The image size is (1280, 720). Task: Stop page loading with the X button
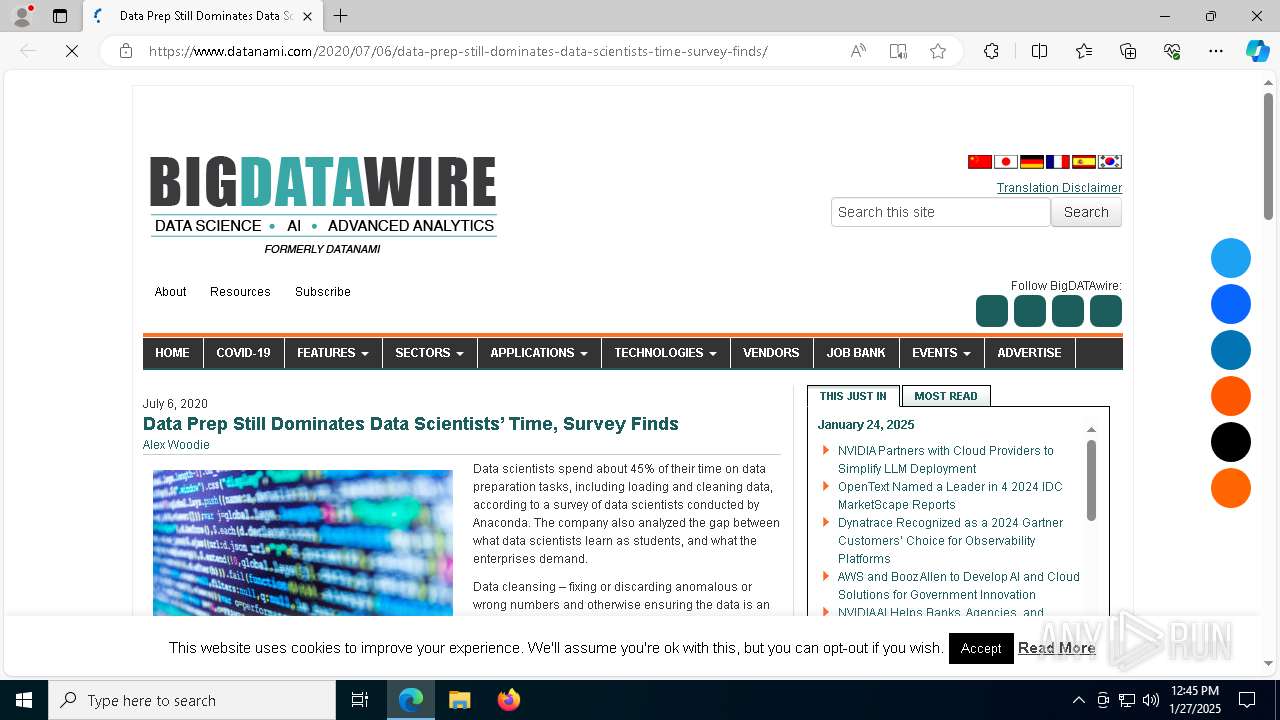click(x=72, y=51)
